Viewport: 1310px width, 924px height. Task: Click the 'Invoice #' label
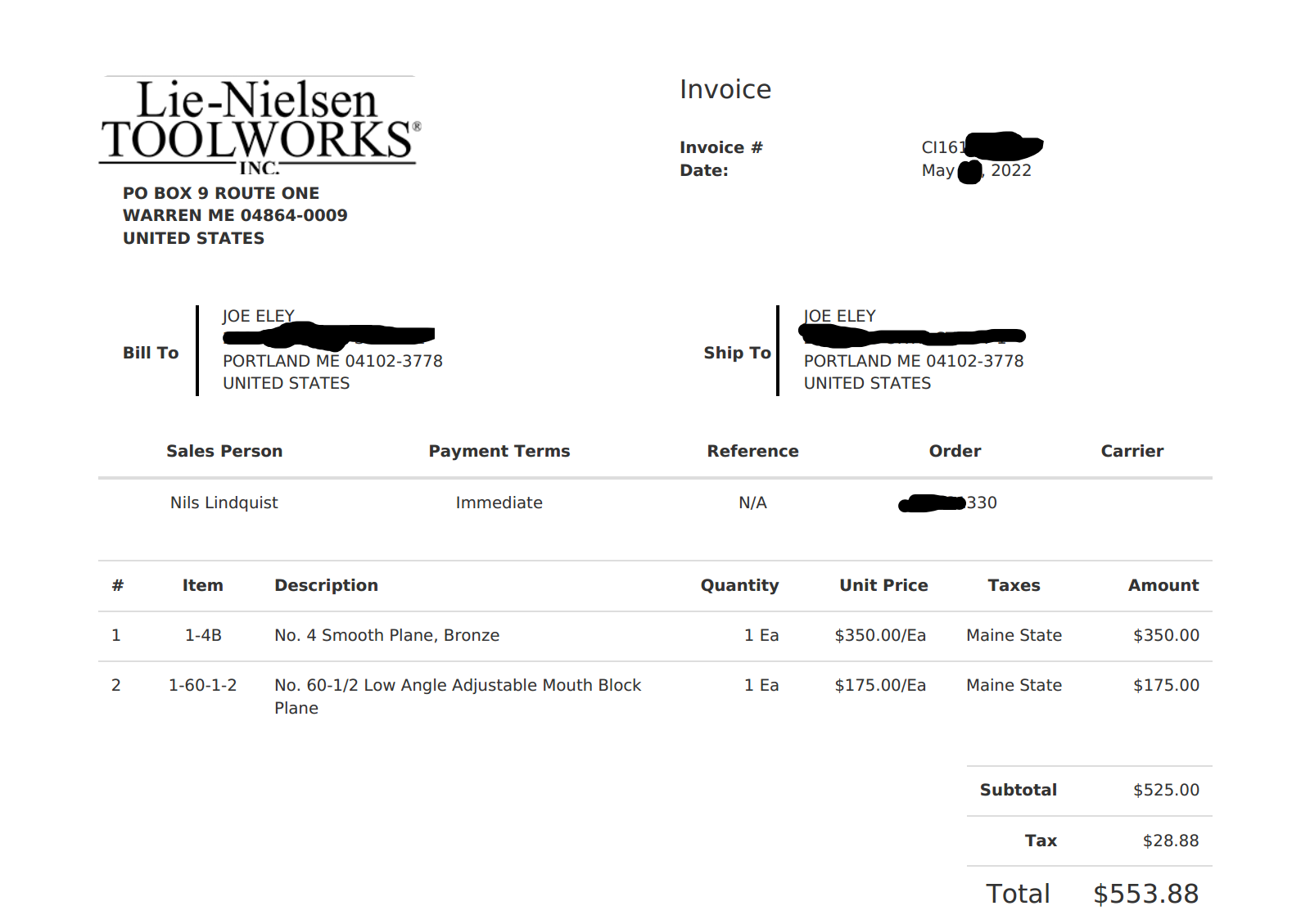coord(720,147)
